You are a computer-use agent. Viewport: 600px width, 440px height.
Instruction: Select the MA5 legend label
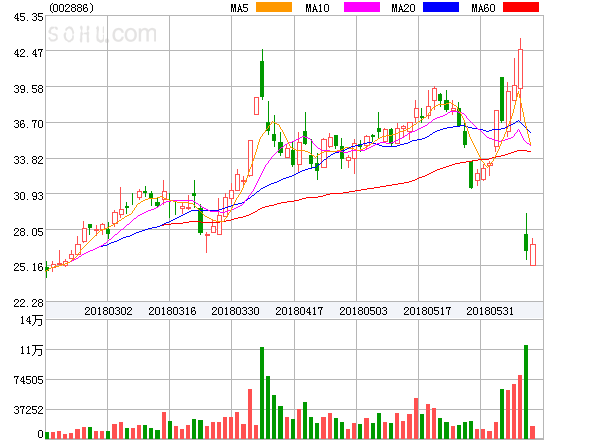[240, 8]
